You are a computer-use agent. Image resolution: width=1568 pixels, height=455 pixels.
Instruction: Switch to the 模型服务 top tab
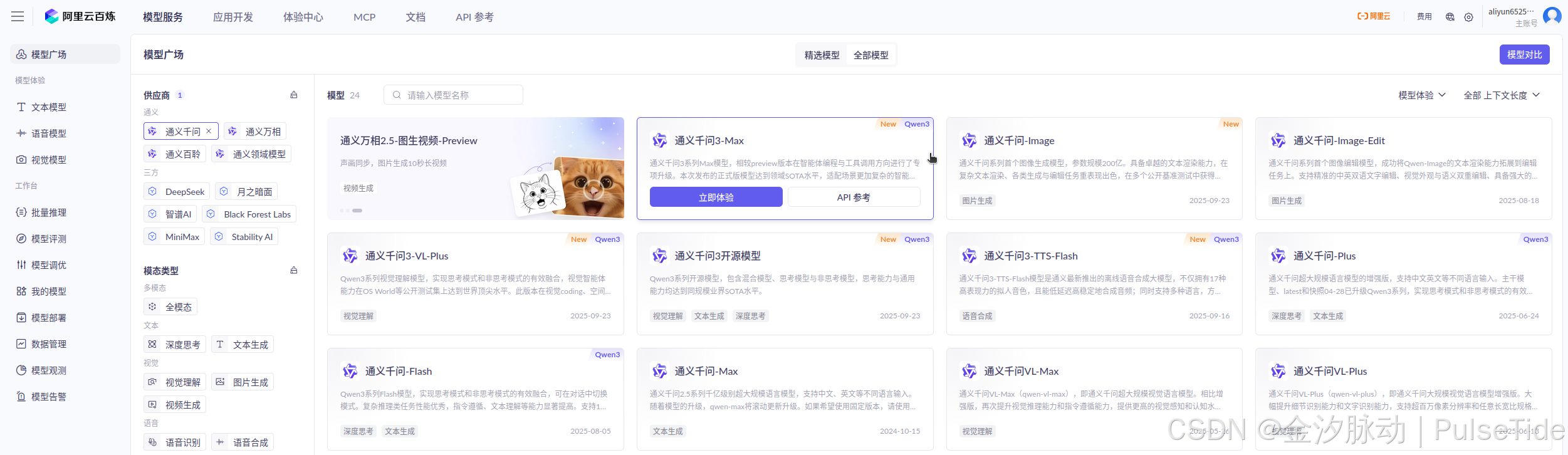point(163,17)
